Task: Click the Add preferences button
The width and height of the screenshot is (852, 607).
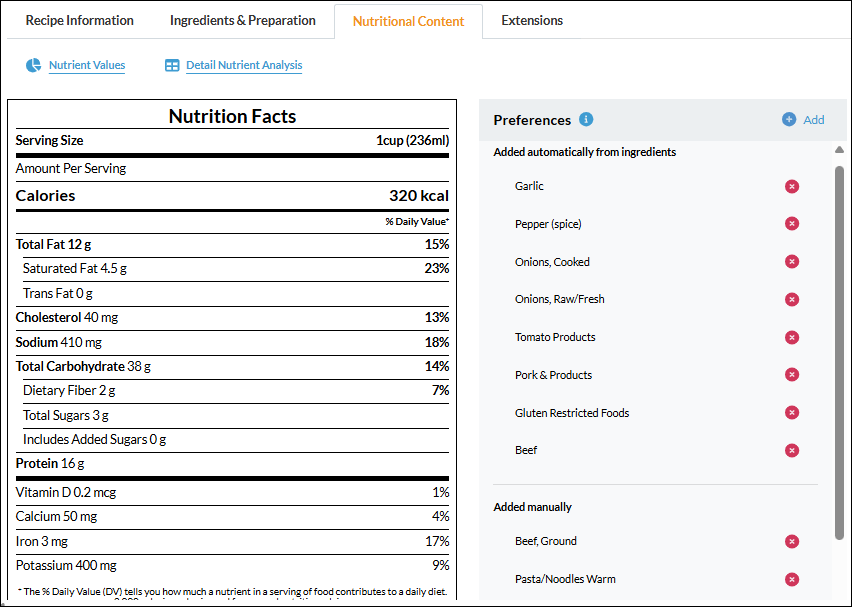Action: [803, 120]
